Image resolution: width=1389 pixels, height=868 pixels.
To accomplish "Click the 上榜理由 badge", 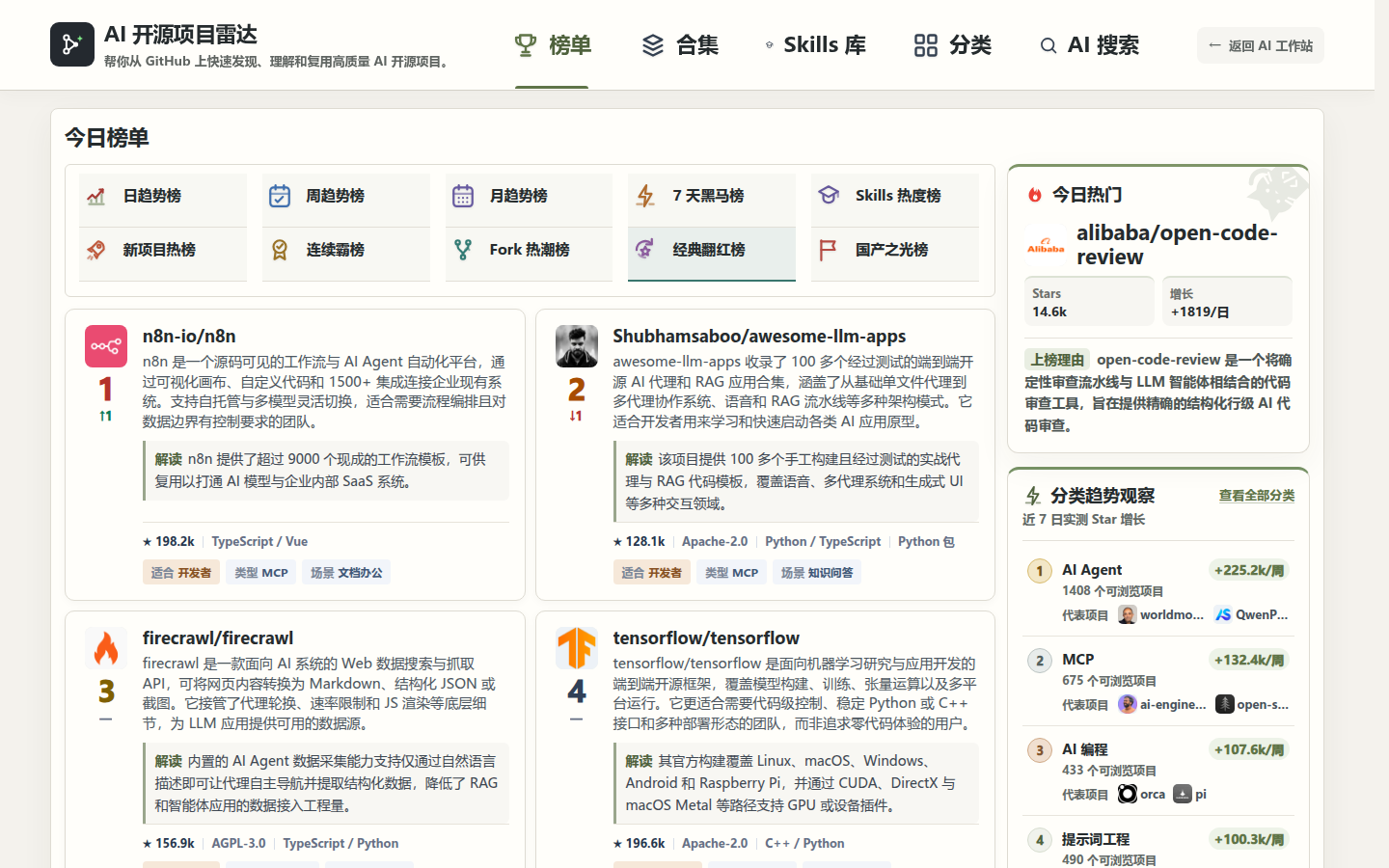I will tap(1057, 360).
